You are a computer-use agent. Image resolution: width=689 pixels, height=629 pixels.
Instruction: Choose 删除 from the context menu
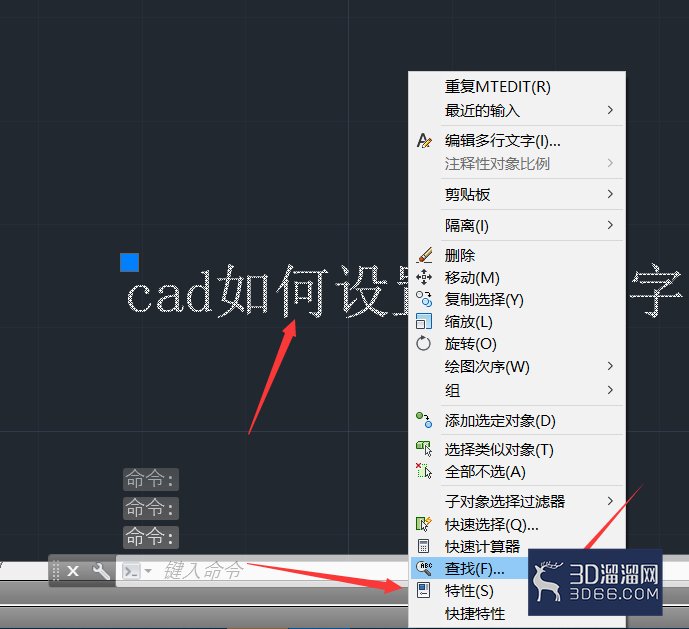(x=517, y=255)
